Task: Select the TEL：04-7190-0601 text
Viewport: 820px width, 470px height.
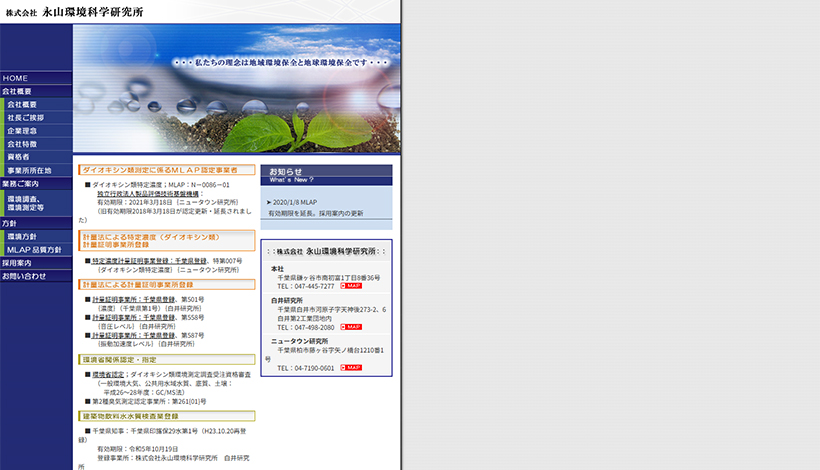Action: click(305, 368)
